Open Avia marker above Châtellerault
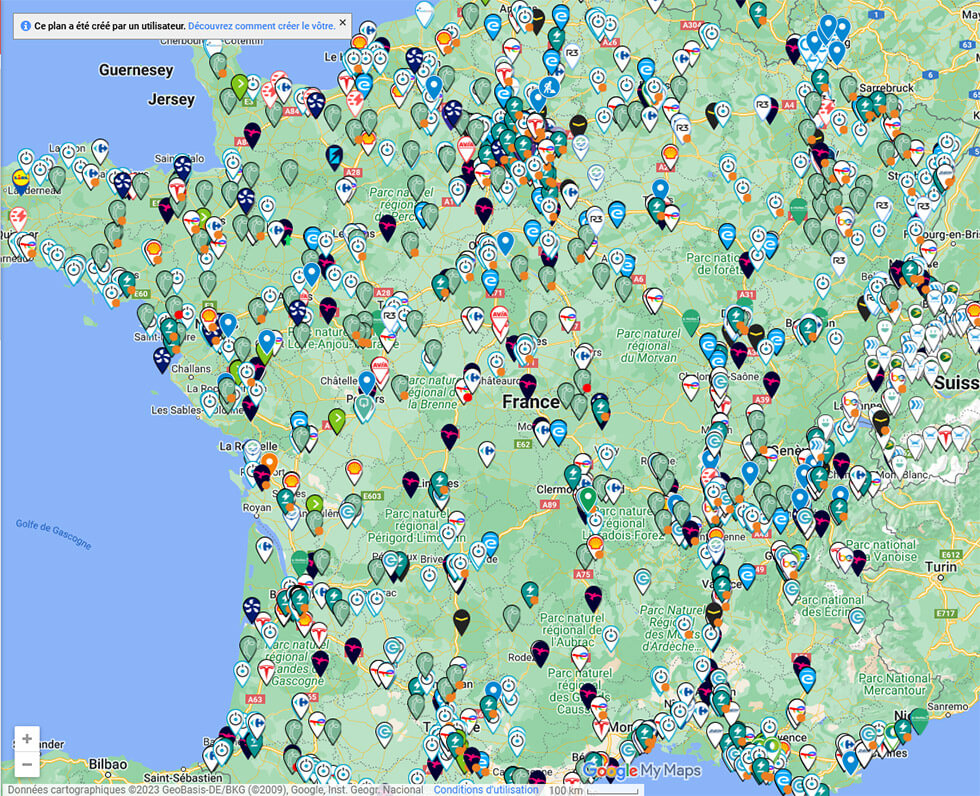The width and height of the screenshot is (980, 796). coord(380,368)
